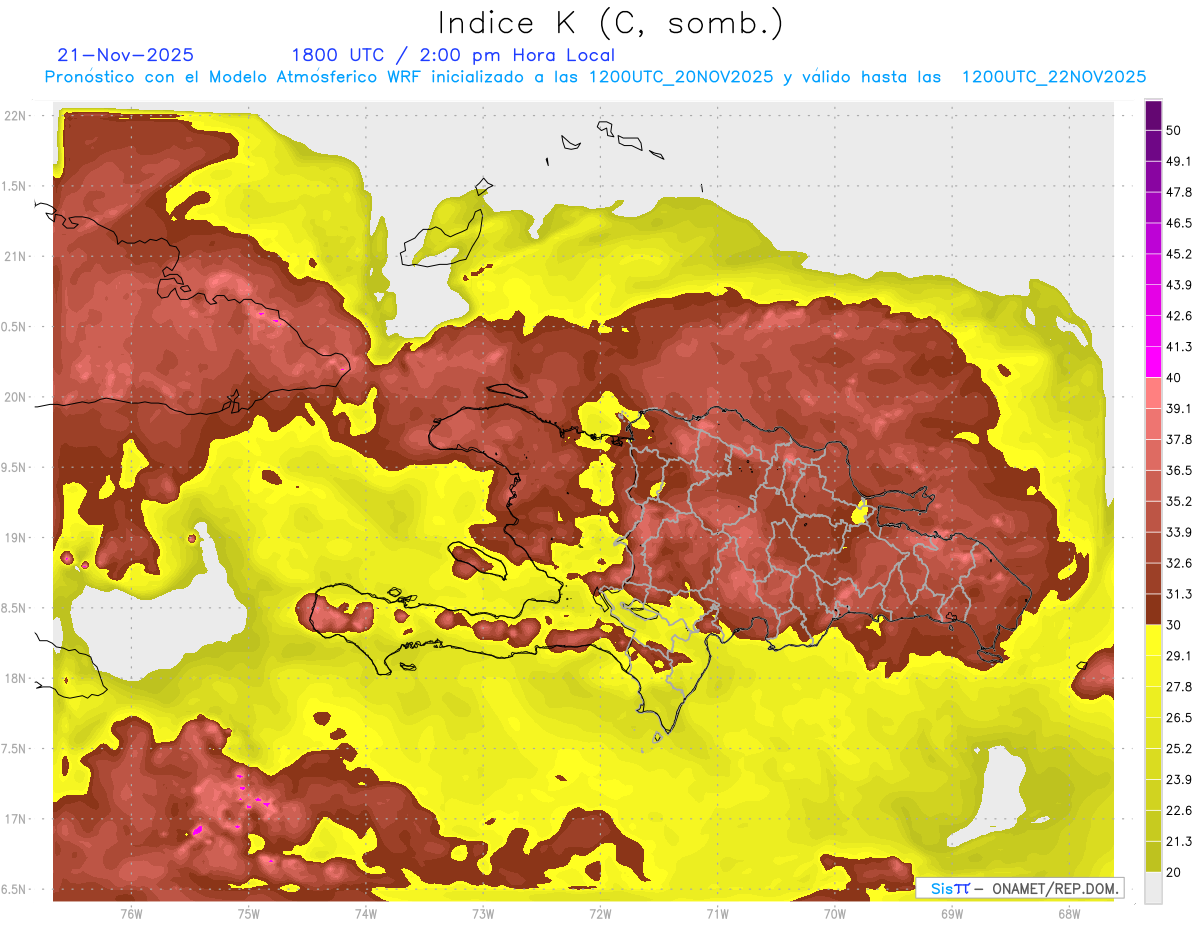Click the latitude label "22N"

(x=15, y=116)
